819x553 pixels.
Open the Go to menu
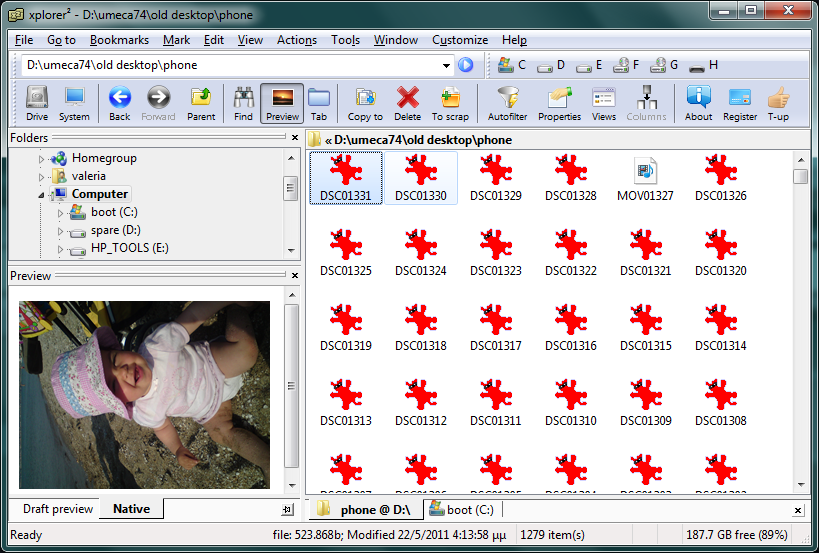pyautogui.click(x=61, y=40)
